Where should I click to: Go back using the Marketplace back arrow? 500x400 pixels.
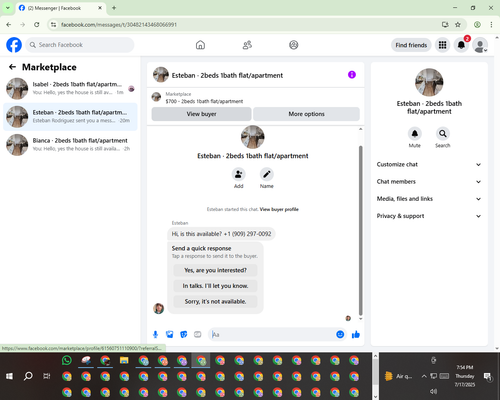click(12, 67)
